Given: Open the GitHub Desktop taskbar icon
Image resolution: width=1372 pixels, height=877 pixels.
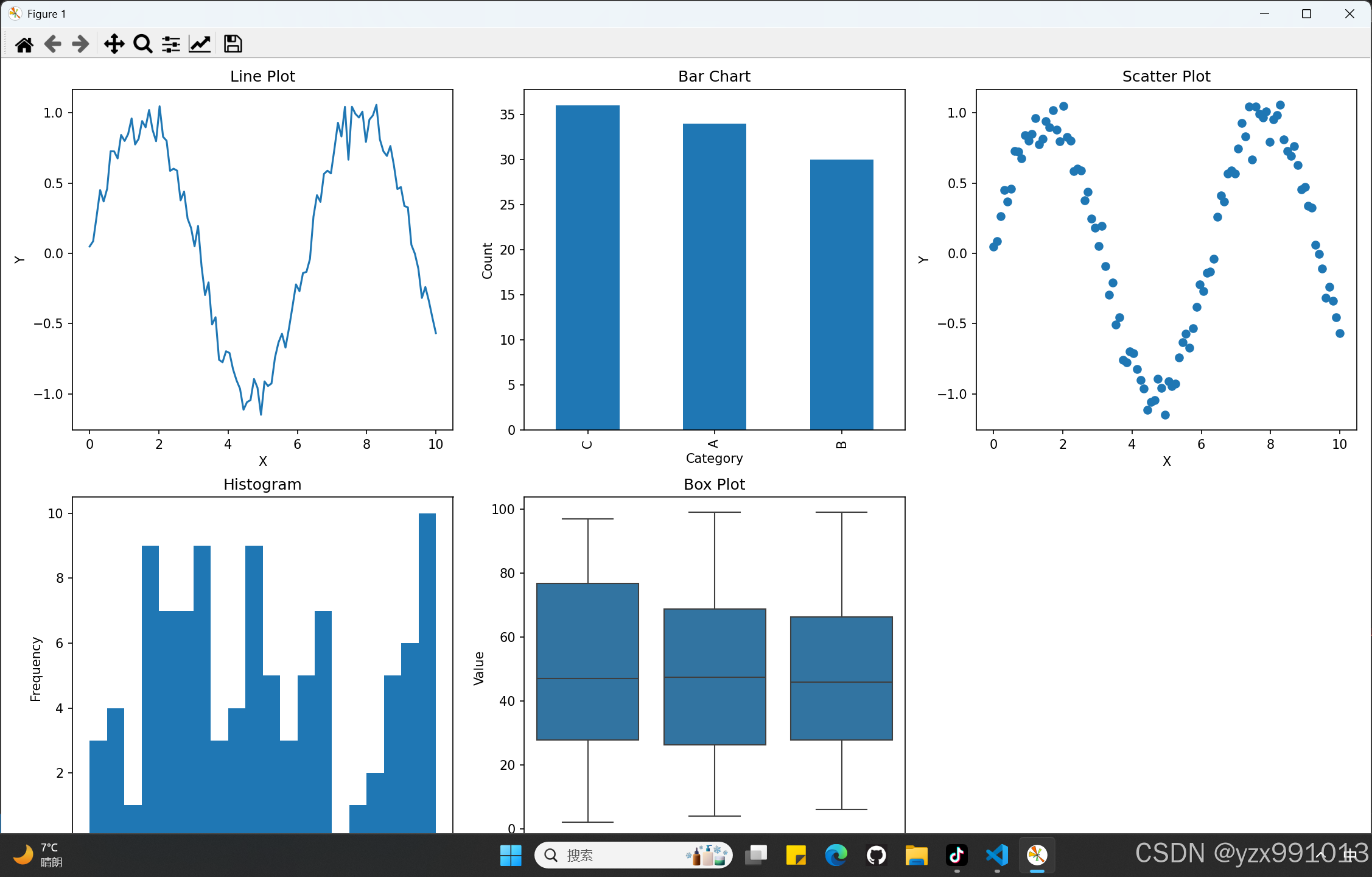Looking at the screenshot, I should click(877, 855).
